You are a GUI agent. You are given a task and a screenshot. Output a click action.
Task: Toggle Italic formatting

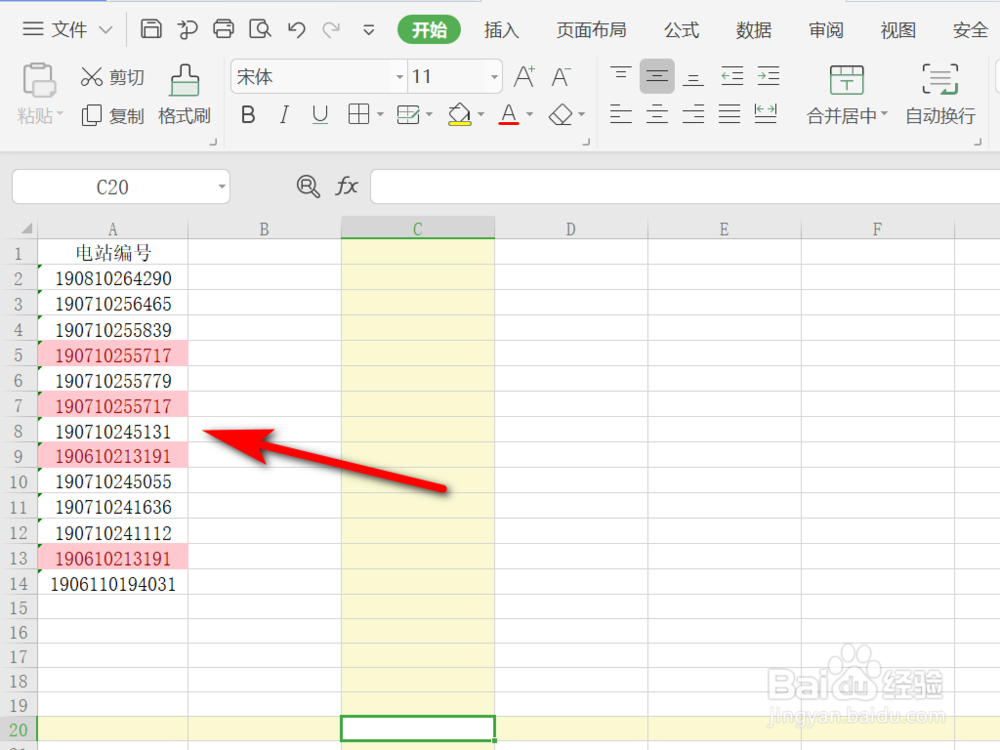pos(284,115)
